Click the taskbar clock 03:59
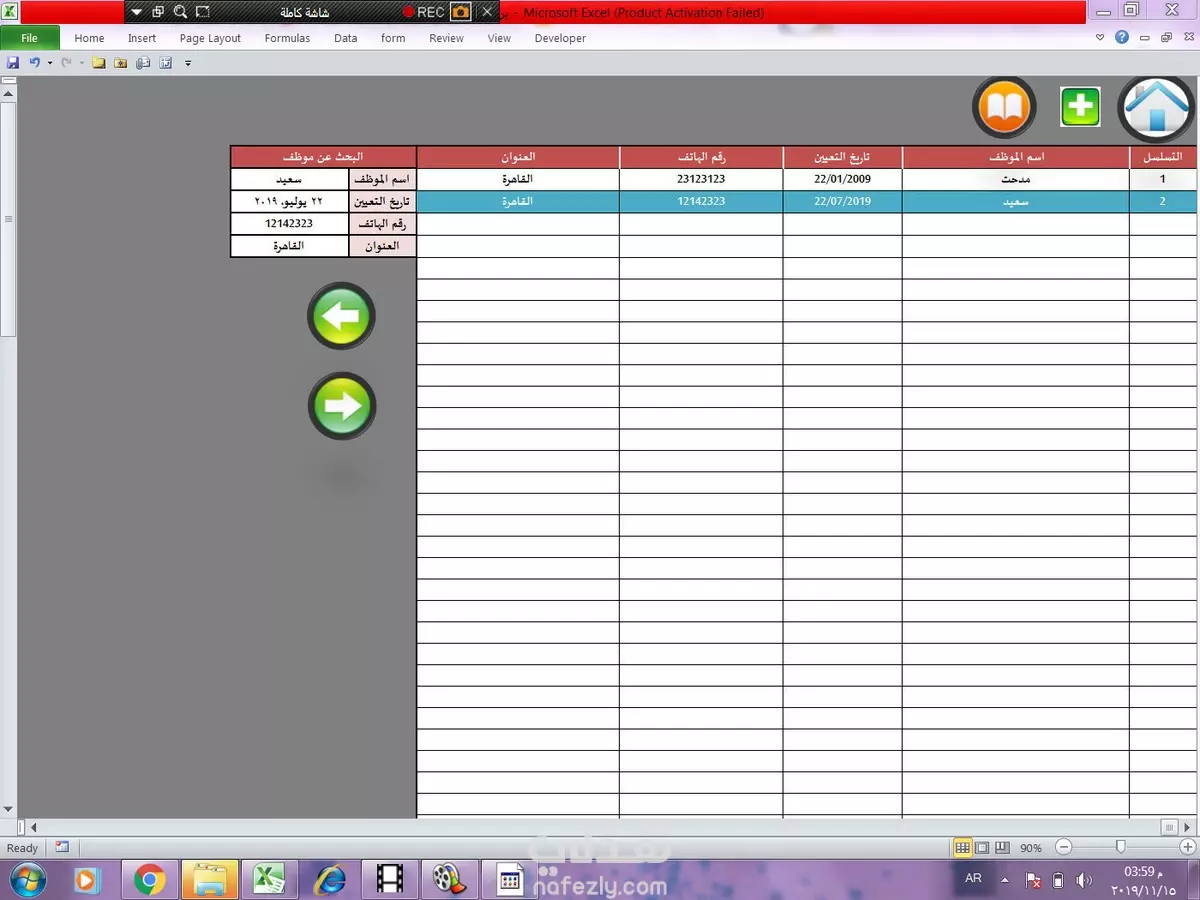Viewport: 1200px width, 900px height. coord(1141,872)
